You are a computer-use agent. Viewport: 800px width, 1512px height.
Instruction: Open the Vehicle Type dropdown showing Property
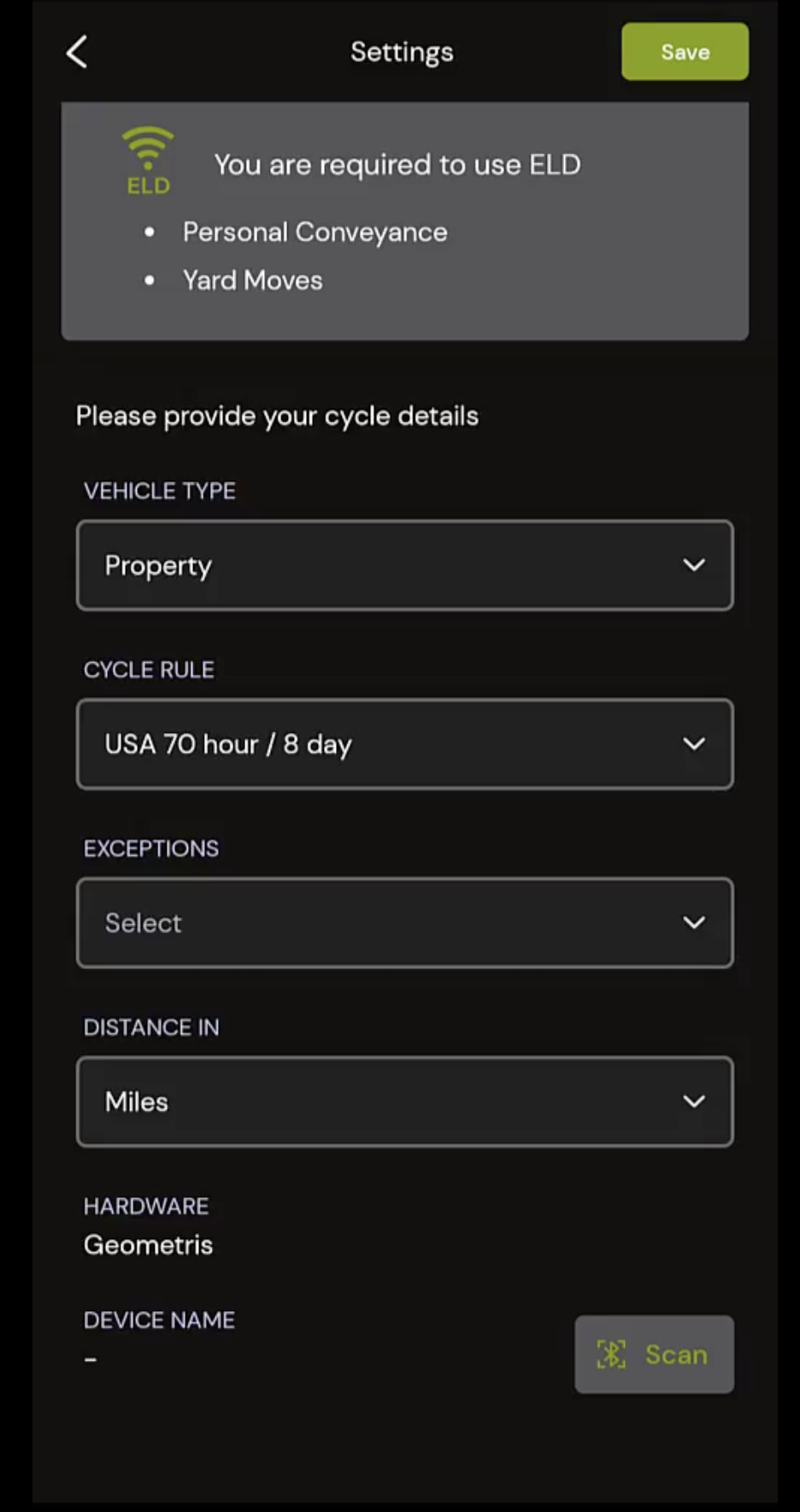pyautogui.click(x=404, y=565)
